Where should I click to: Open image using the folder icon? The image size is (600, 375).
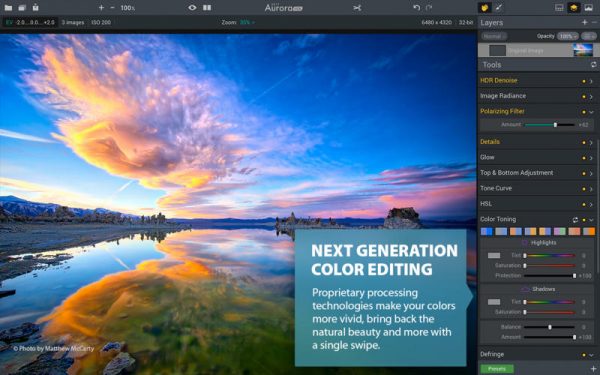click(8, 8)
